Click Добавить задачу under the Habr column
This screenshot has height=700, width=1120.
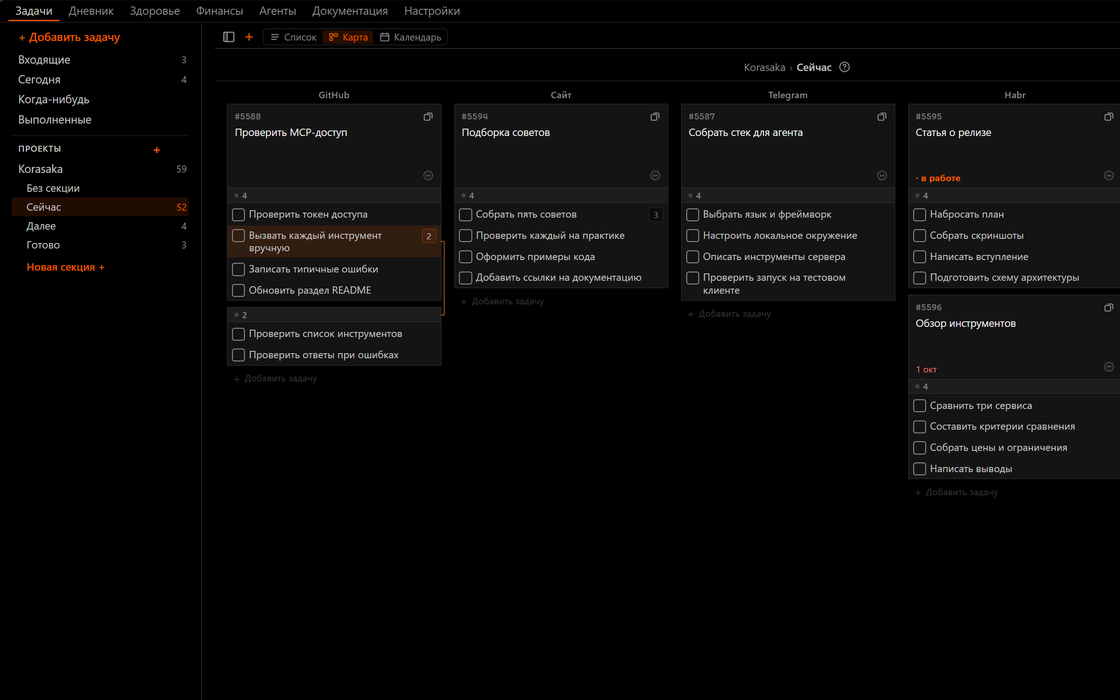(x=956, y=492)
